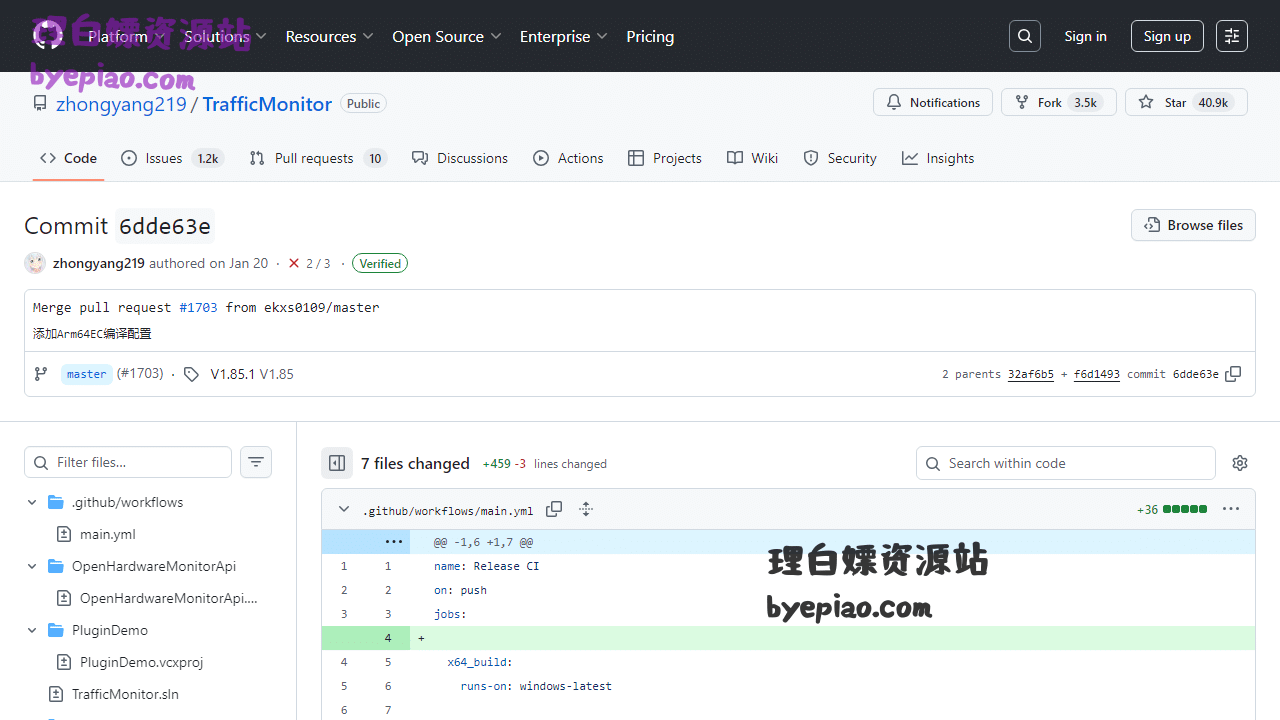The width and height of the screenshot is (1280, 720).
Task: Open the header sliders menu icon
Action: click(x=1232, y=36)
